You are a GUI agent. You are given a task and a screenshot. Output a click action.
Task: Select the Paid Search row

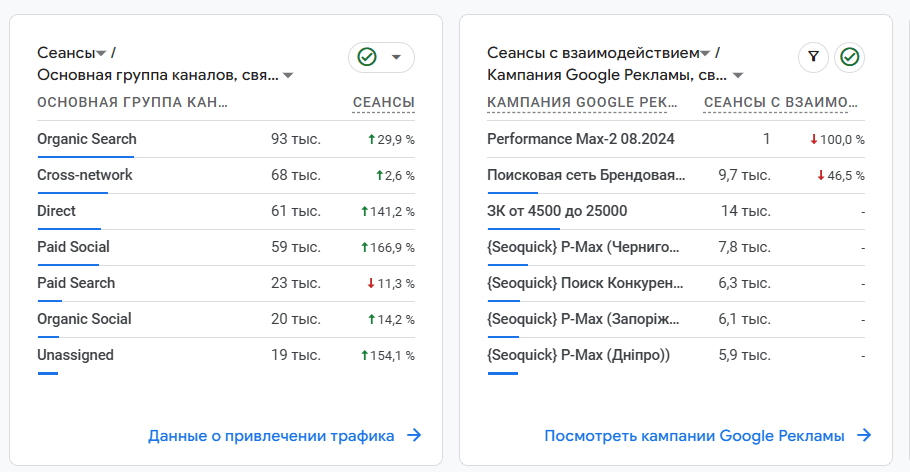point(226,283)
